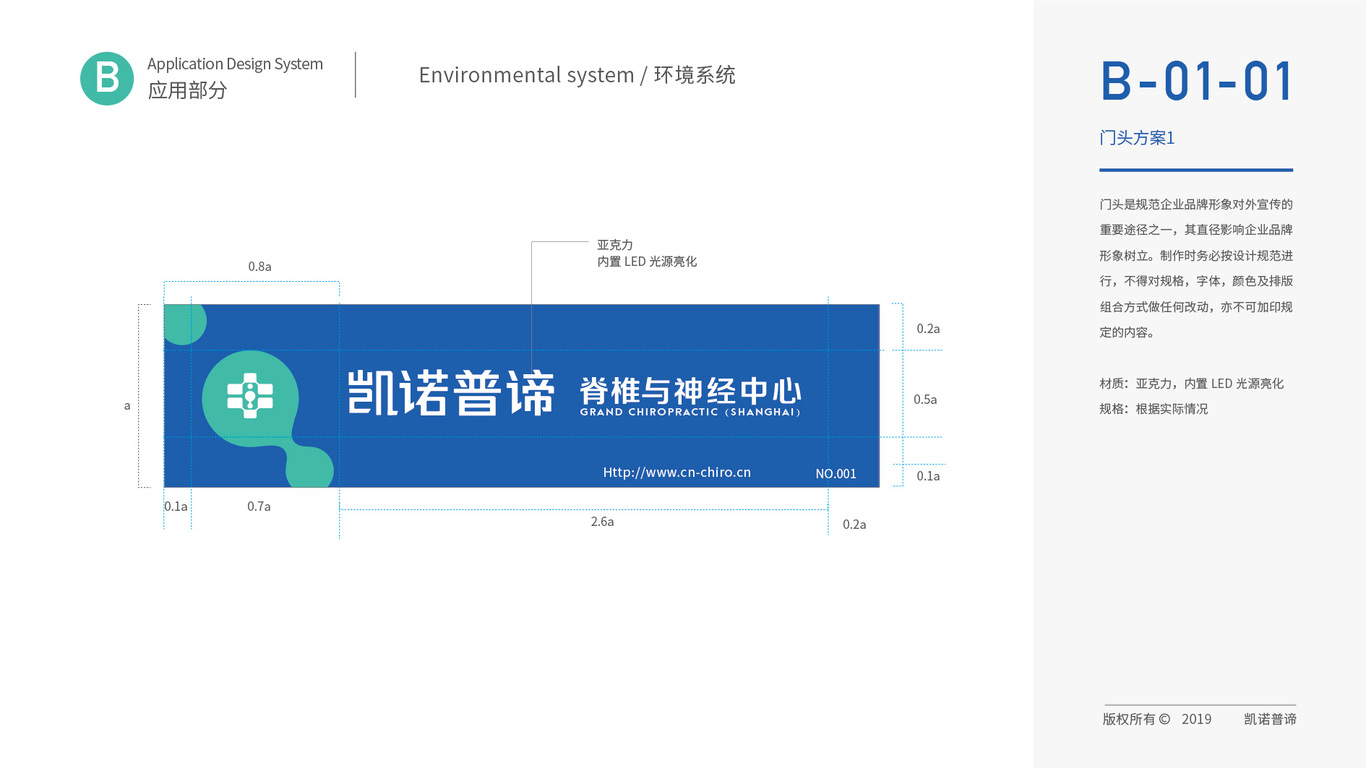Click the '材质：亚克力，内置 LED 光源亮化' line
The image size is (1366, 768).
pos(1191,384)
